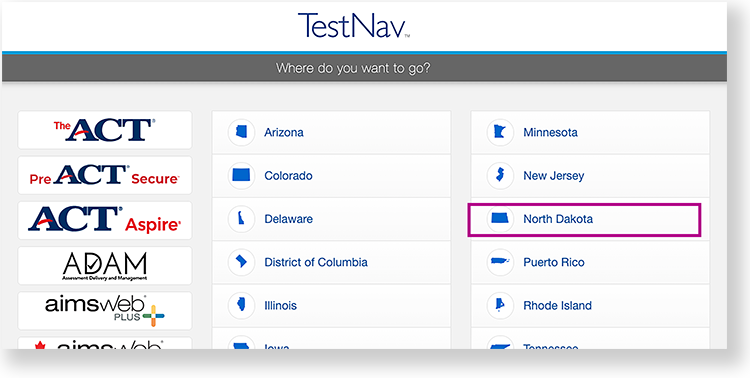Click the Puerto Rico shape icon
Viewport: 750px width, 378px height.
coord(500,262)
